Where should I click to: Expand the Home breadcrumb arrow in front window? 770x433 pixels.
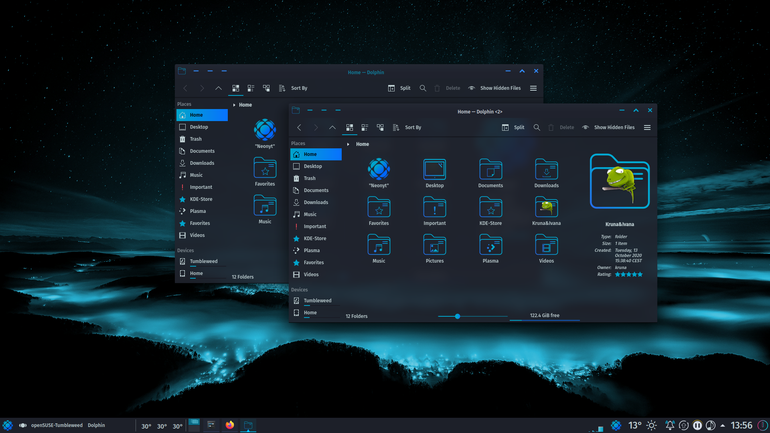(x=348, y=144)
